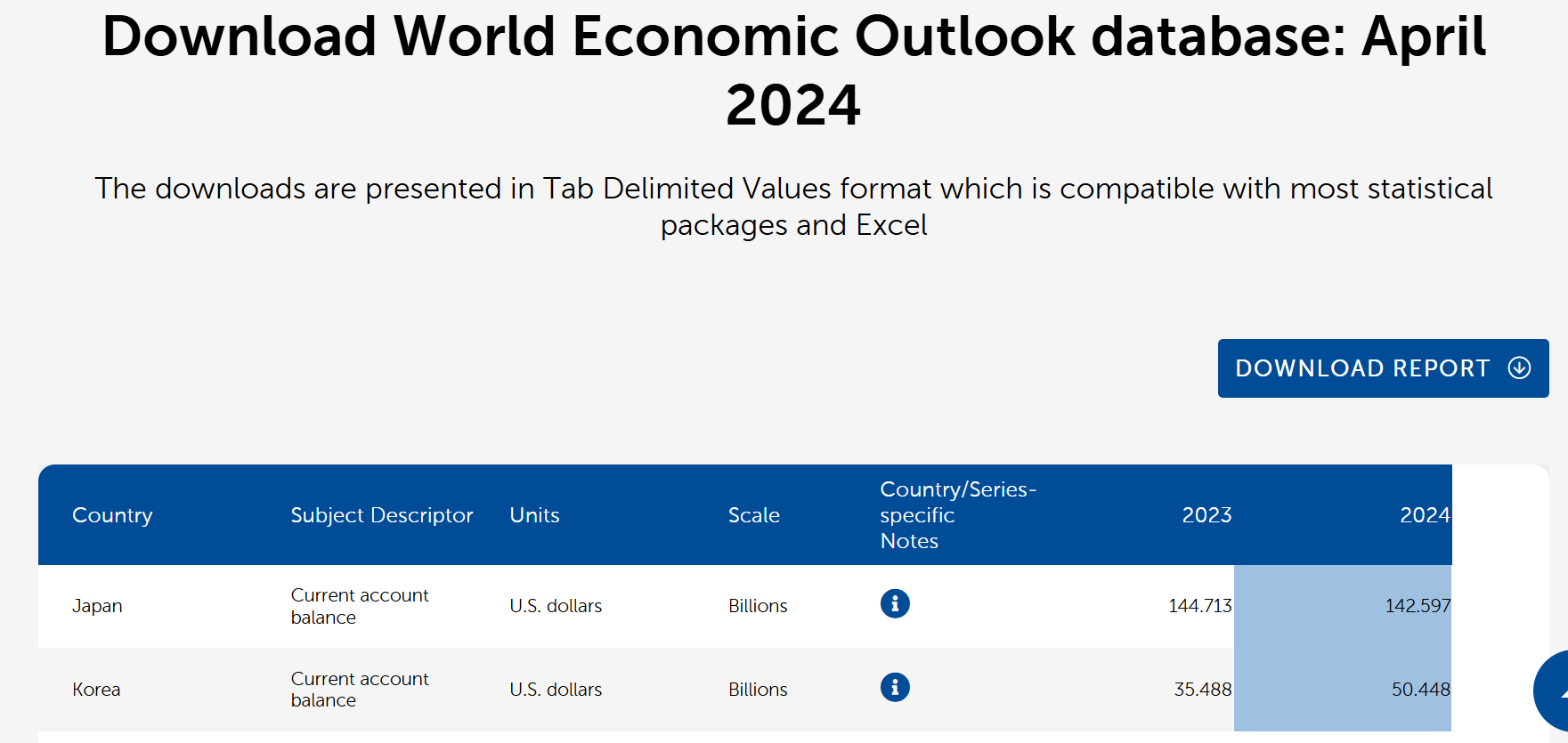Click the World Economic Outlook page title
Screen dimensions: 1568x743
coord(793,71)
